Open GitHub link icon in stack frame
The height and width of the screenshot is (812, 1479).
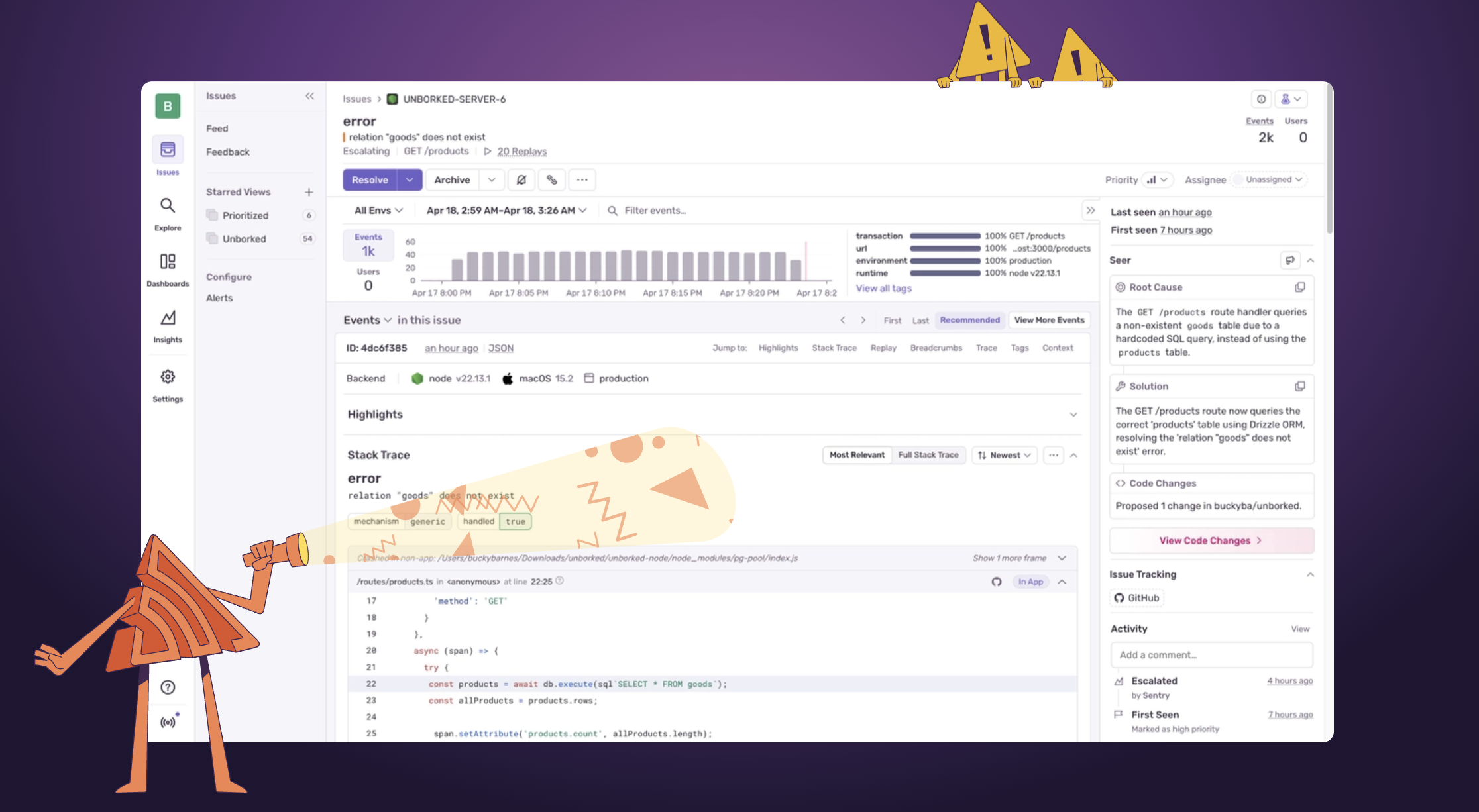pyautogui.click(x=996, y=582)
